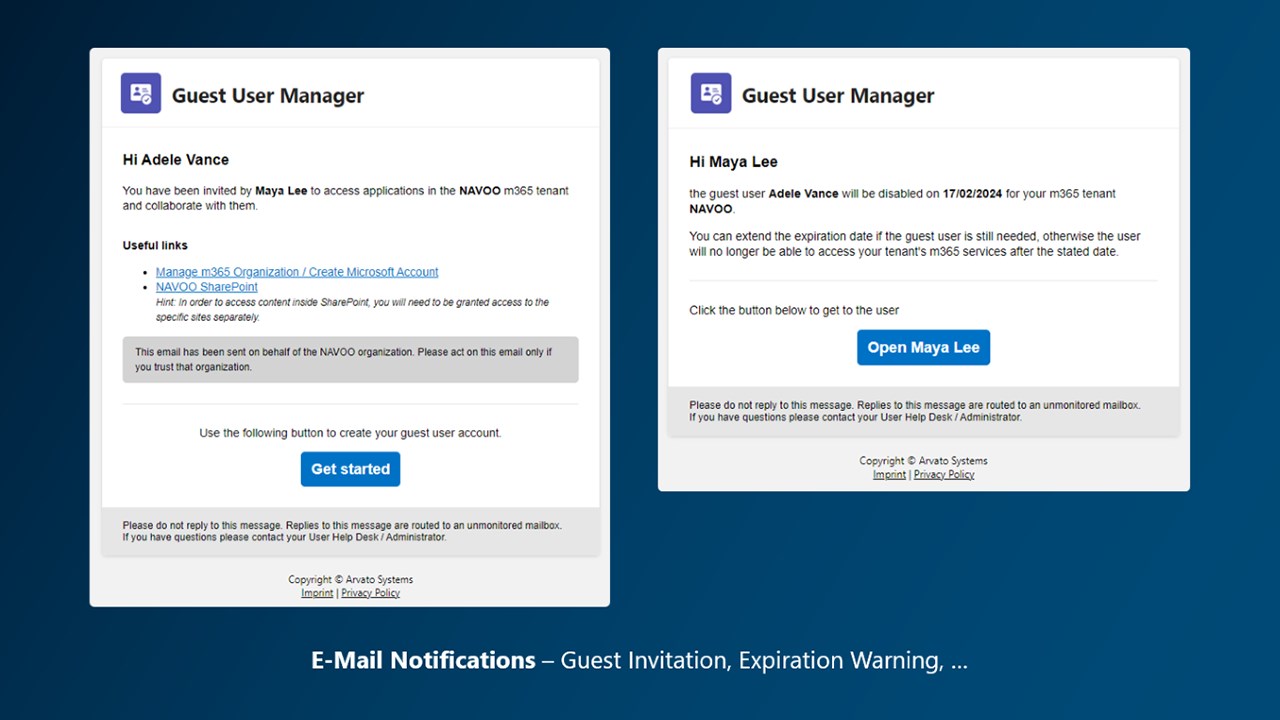Image resolution: width=1280 pixels, height=720 pixels.
Task: Click the 'Hi Maya Lee' greeting
Action: coord(733,162)
